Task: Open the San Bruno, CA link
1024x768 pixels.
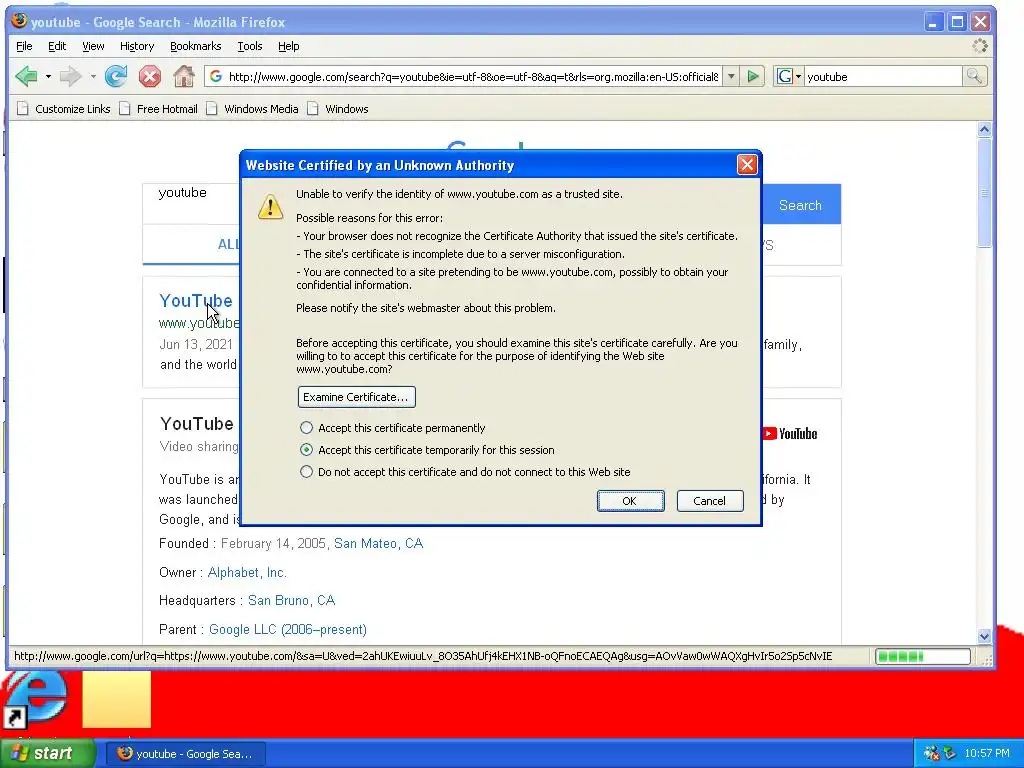Action: (x=291, y=601)
